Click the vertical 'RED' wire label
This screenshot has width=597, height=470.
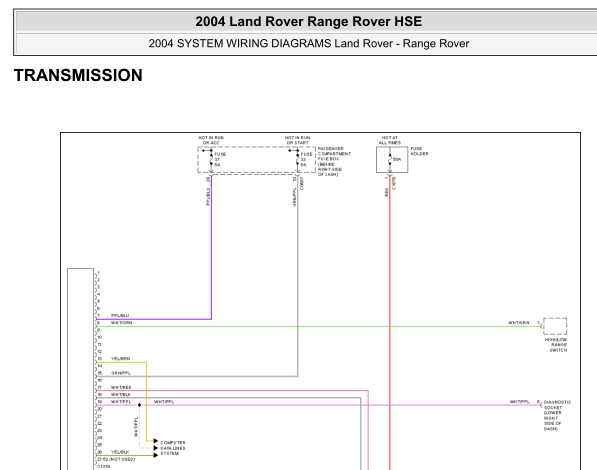click(386, 192)
